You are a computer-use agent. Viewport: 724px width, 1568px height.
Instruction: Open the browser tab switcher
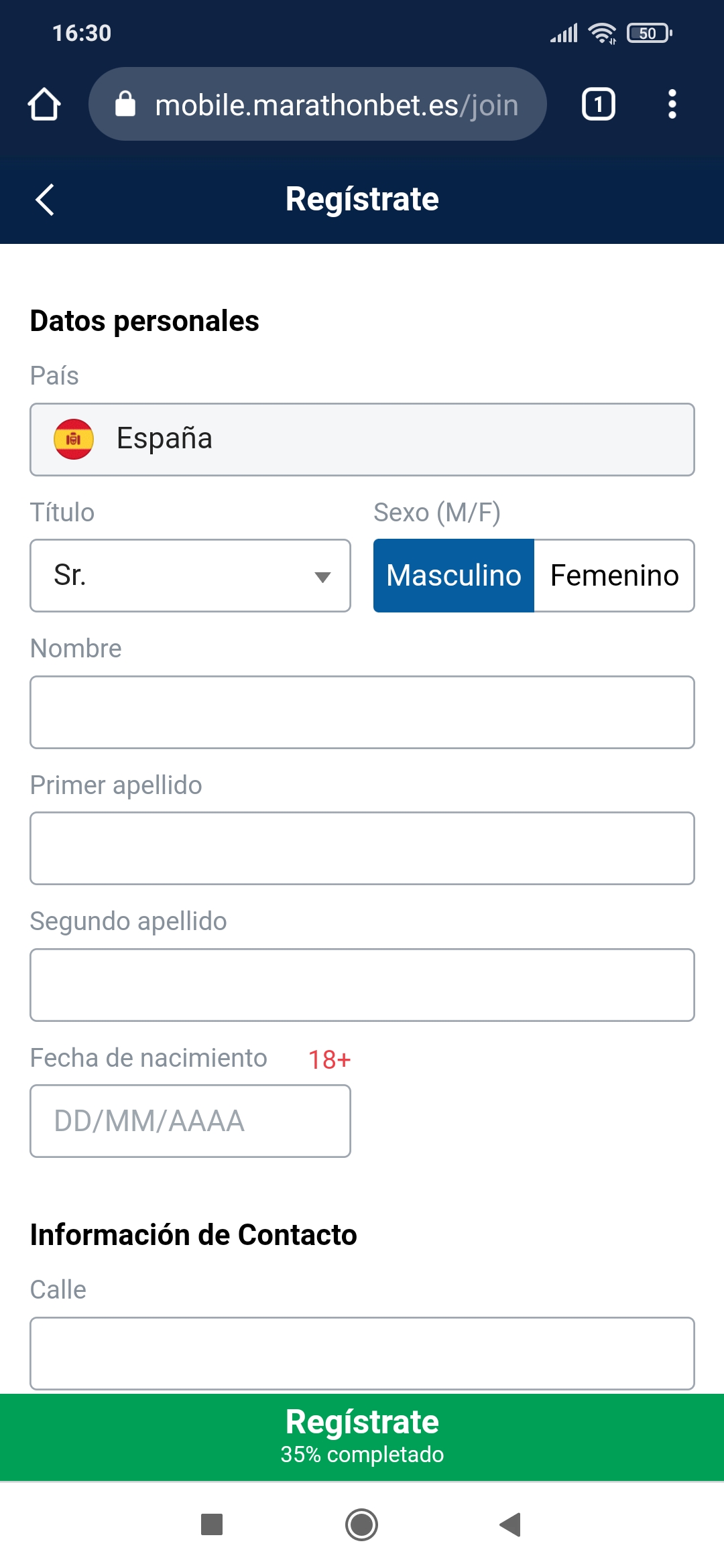coord(598,105)
